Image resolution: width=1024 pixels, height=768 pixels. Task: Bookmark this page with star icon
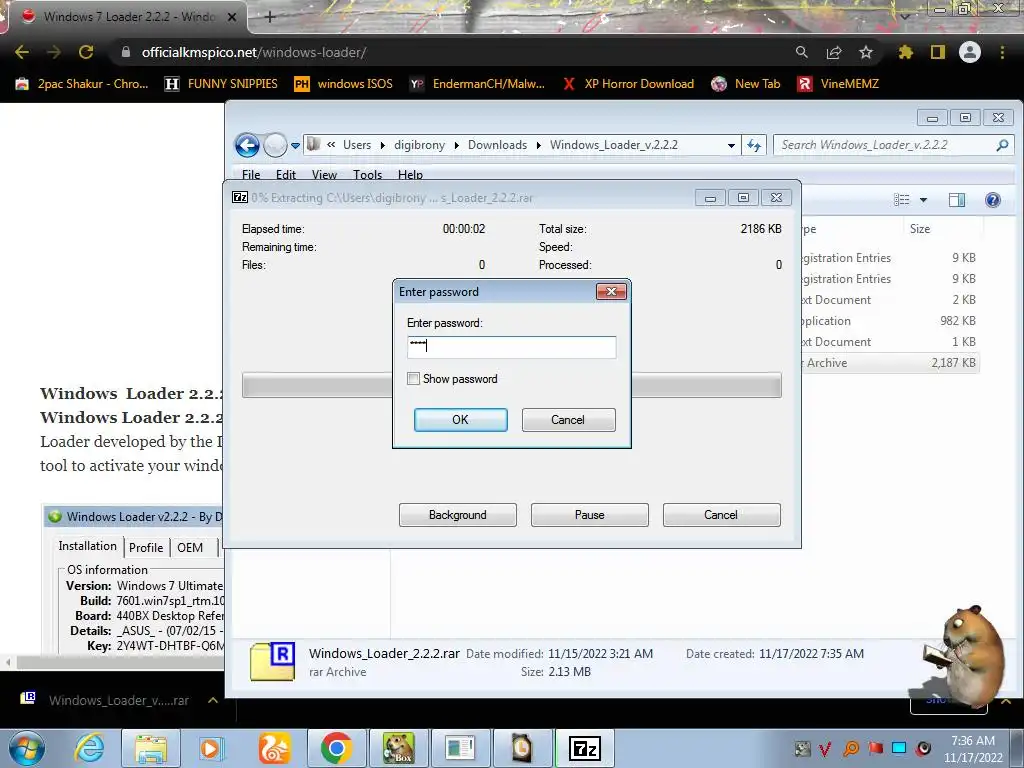click(866, 52)
